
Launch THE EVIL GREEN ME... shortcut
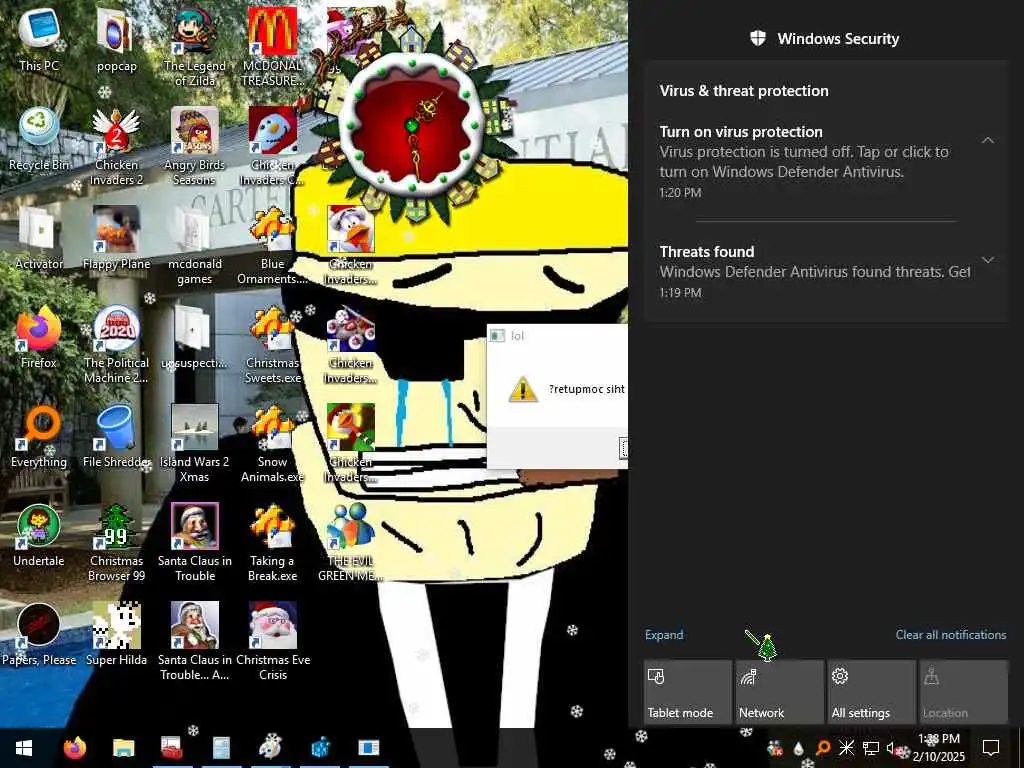(x=351, y=543)
